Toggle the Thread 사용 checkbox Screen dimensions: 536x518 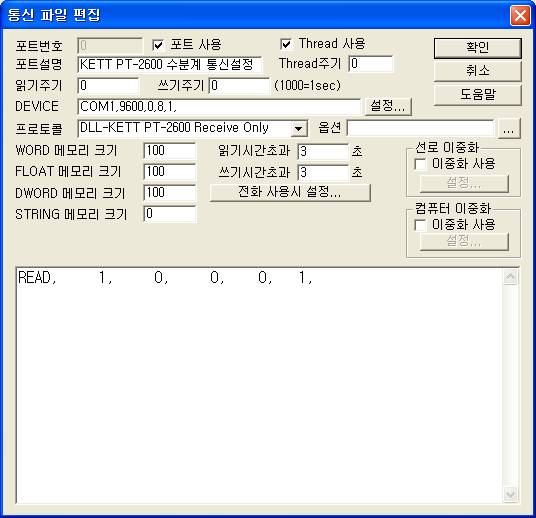(286, 44)
